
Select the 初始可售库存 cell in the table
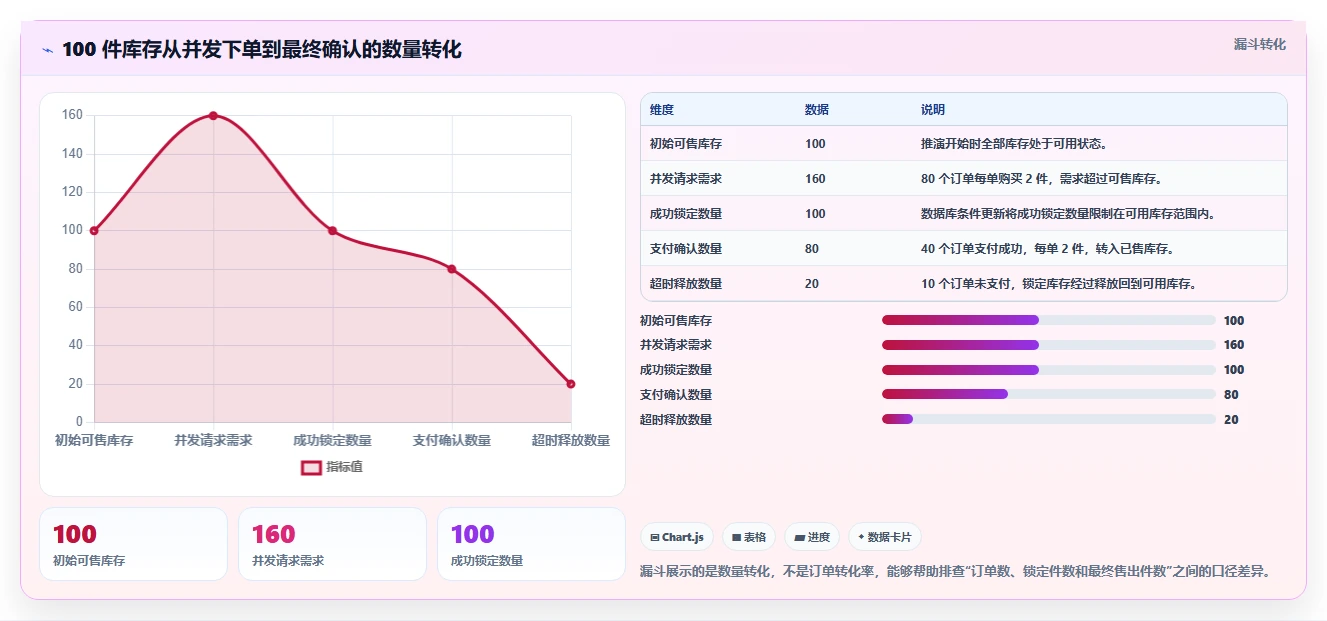[x=686, y=144]
